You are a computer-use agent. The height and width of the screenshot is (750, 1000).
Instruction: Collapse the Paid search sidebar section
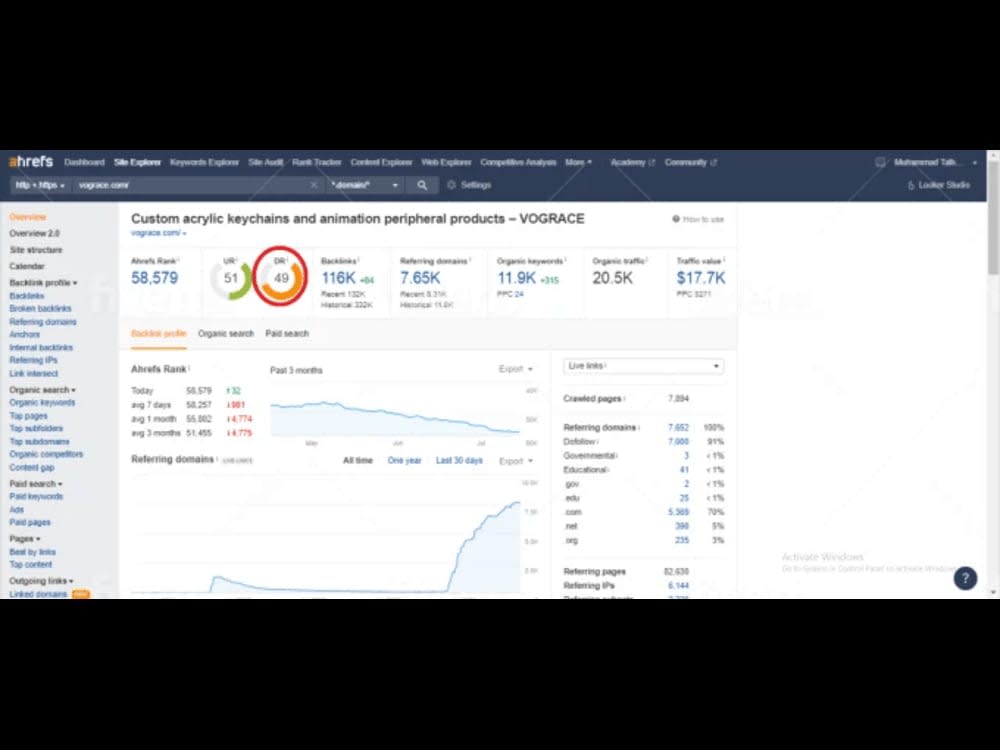(x=36, y=484)
